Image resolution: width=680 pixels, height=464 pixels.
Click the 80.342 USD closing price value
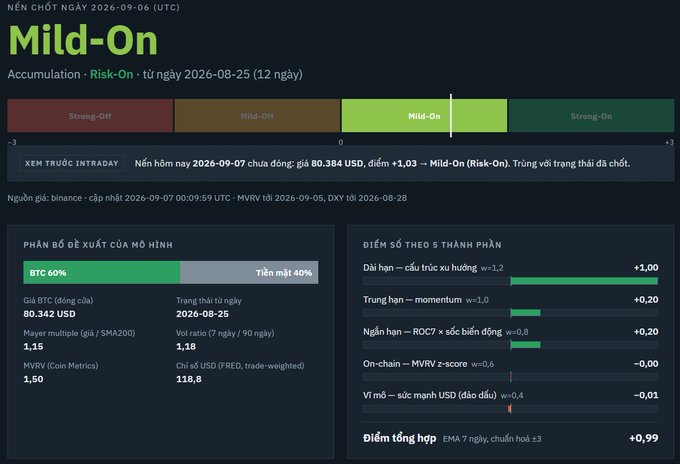[49, 314]
